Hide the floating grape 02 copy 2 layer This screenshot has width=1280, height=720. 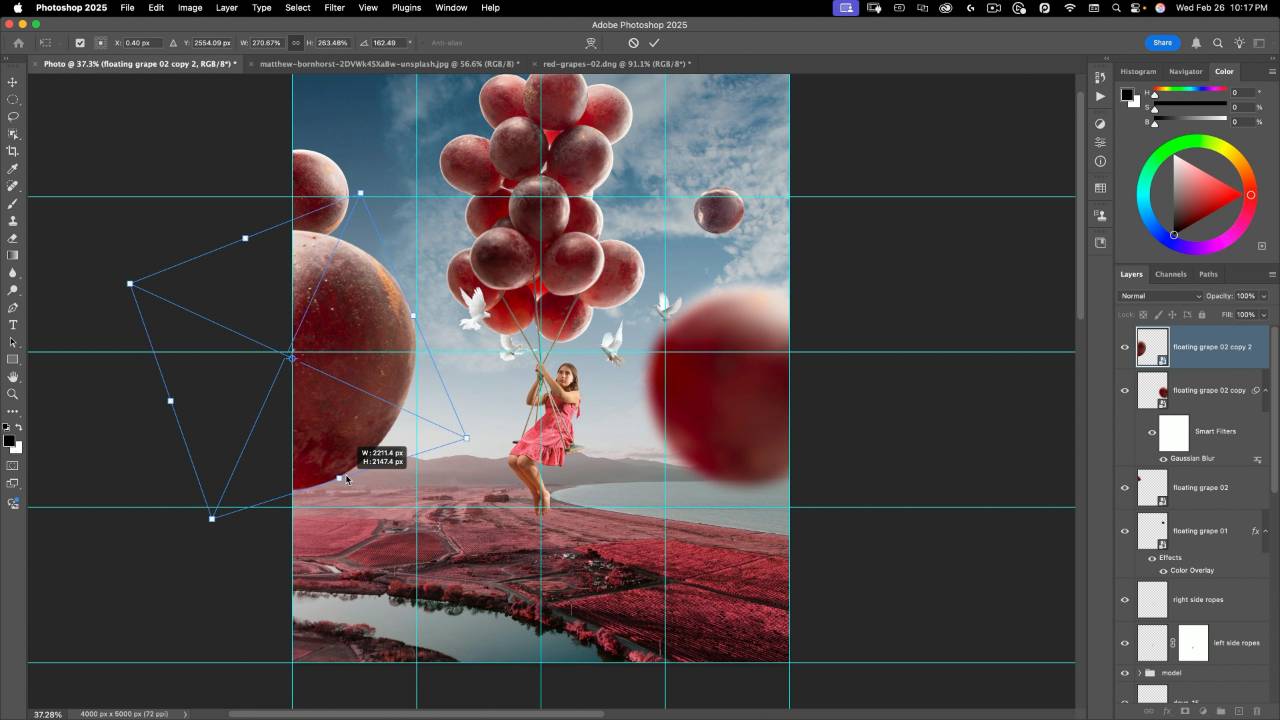[1125, 348]
